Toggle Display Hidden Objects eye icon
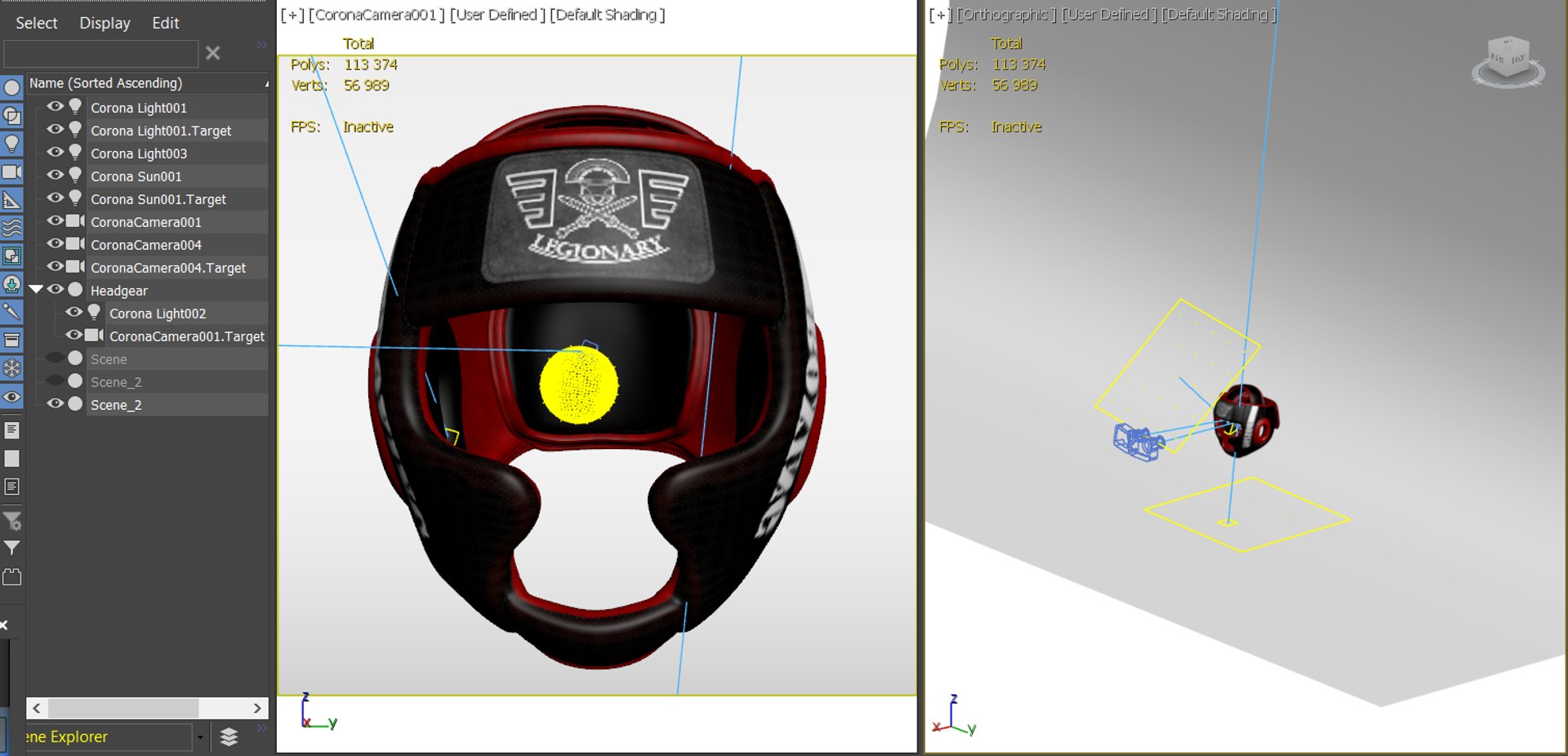This screenshot has width=1568, height=756. 11,397
